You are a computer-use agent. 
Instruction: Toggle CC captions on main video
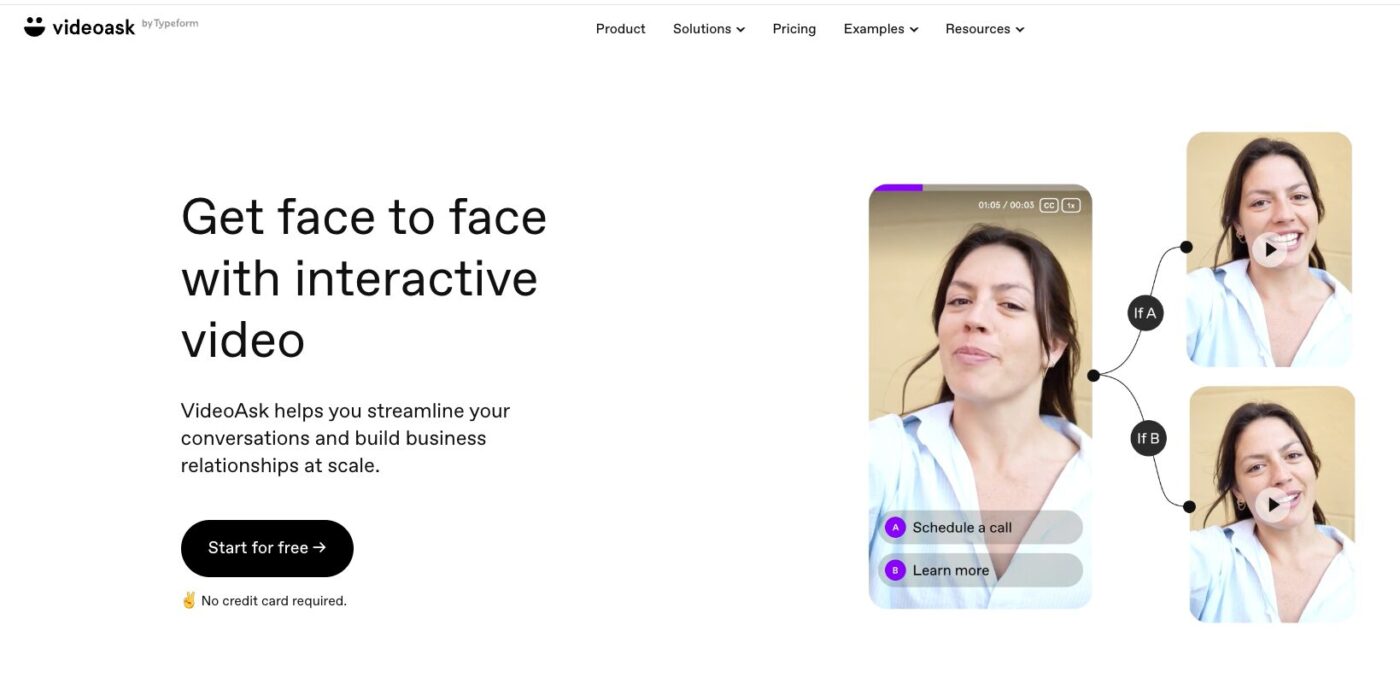tap(1048, 205)
